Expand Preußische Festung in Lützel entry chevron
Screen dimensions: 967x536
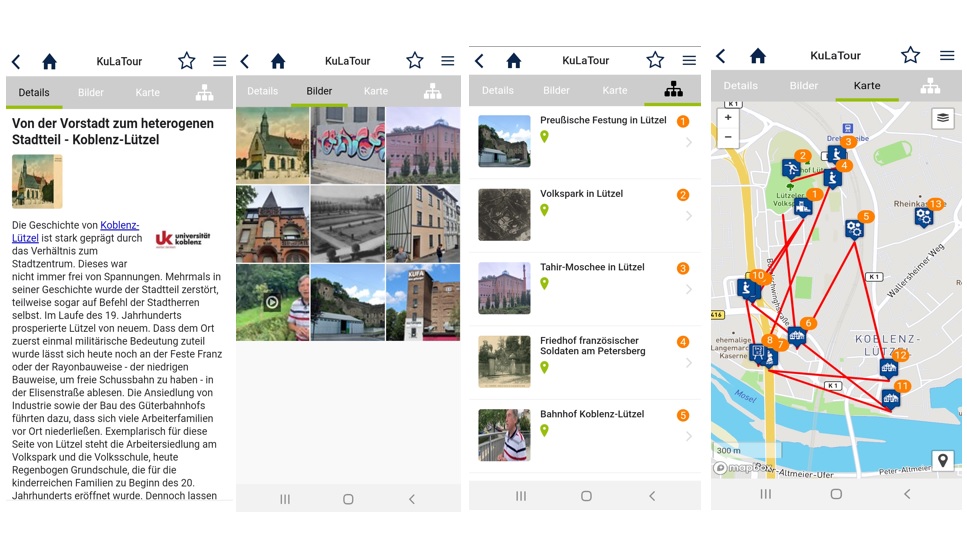click(x=688, y=143)
